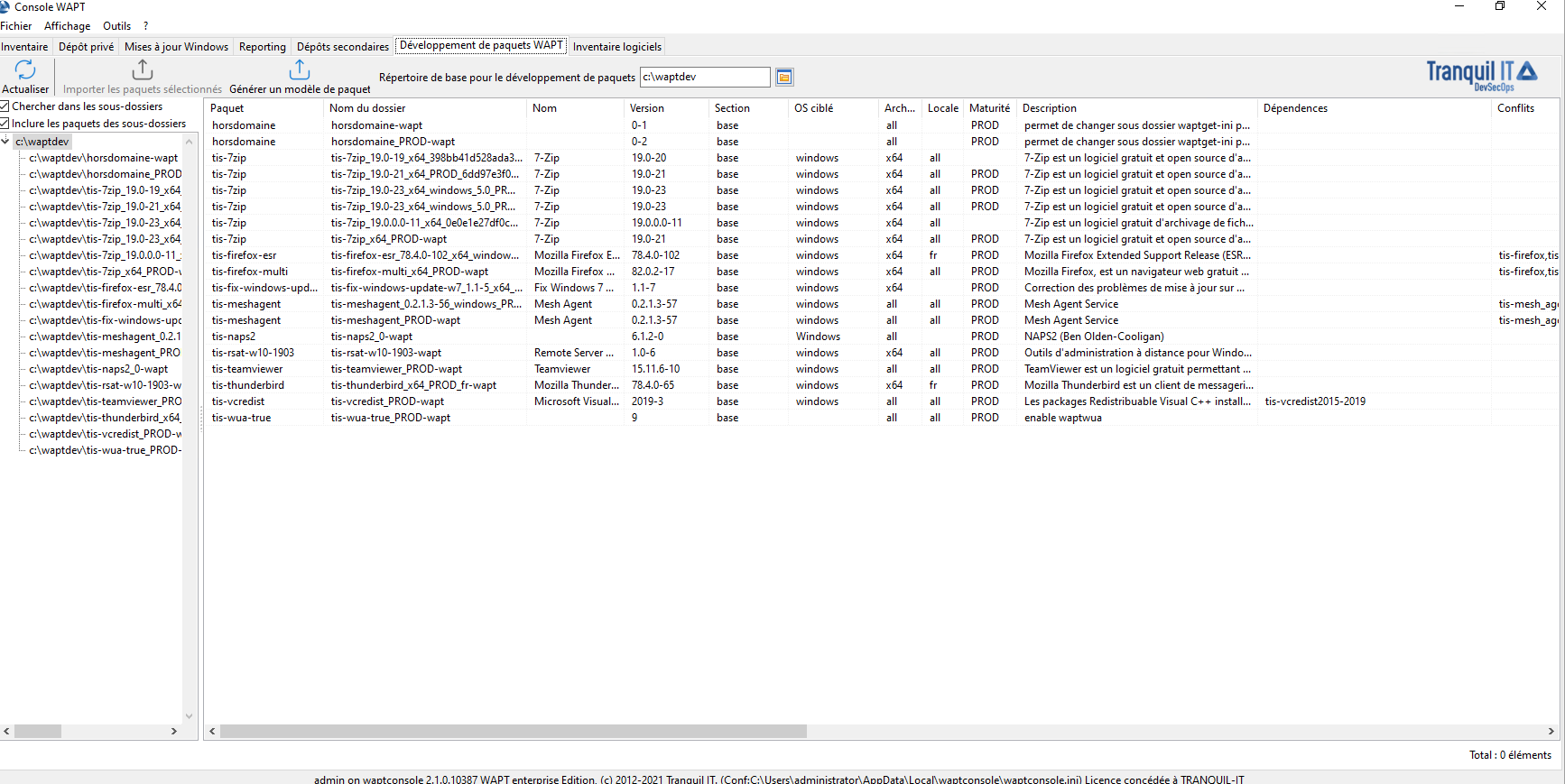Image resolution: width=1565 pixels, height=784 pixels.
Task: Click the tis-7zip_19.0.0.0-11_x64 folder name cell
Action: pos(424,223)
